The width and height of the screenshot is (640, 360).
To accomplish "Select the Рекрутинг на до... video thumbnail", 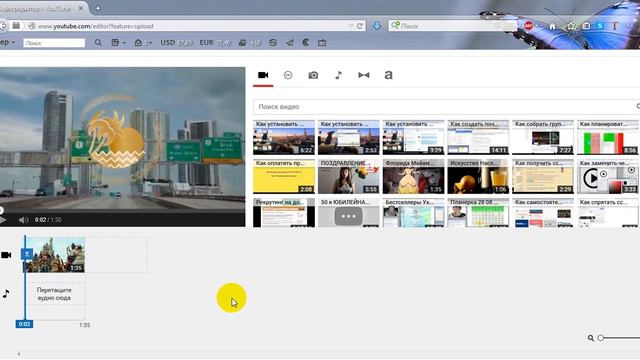I will [x=284, y=213].
